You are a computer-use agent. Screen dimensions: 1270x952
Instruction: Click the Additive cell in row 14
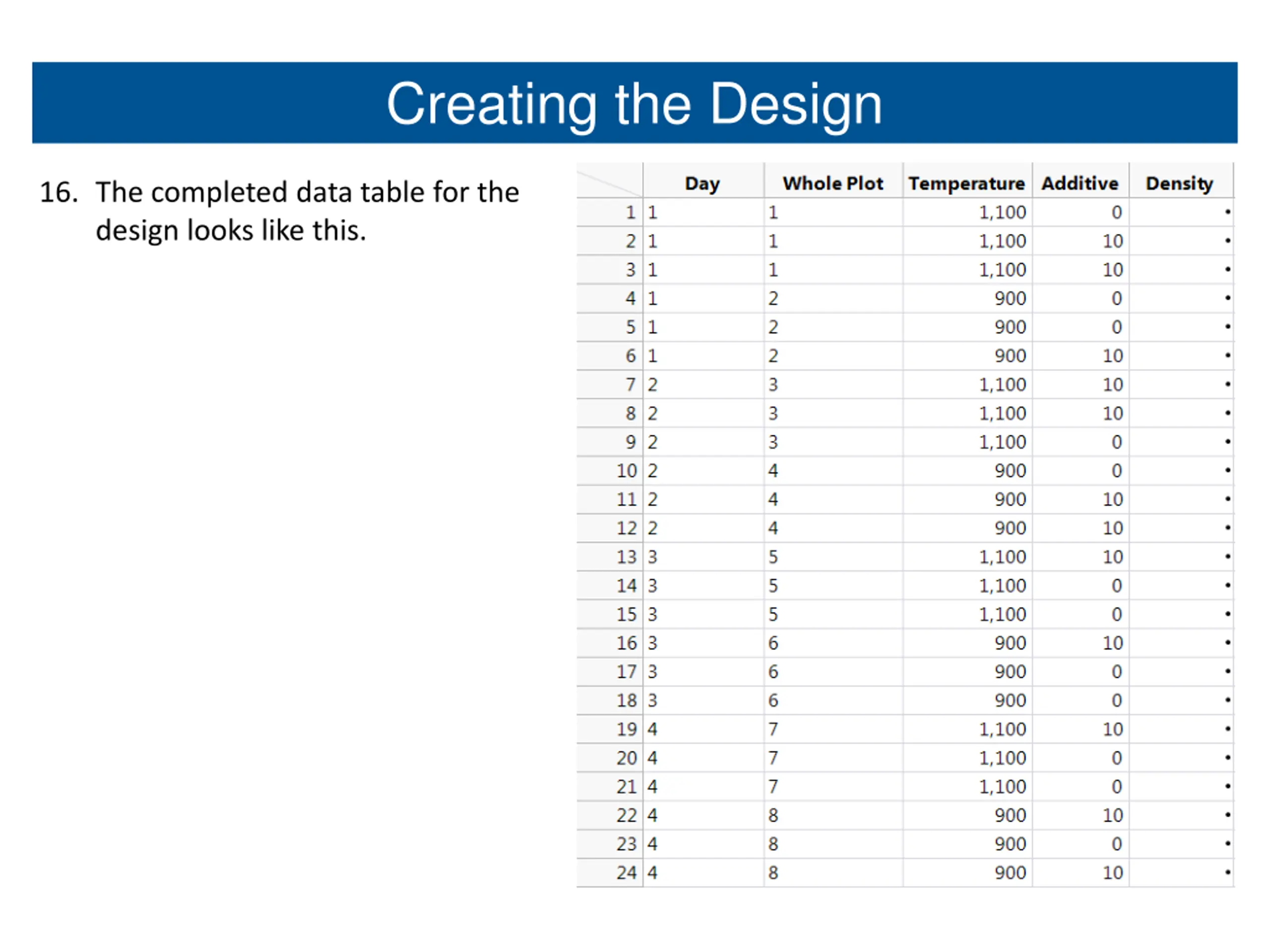[1080, 585]
